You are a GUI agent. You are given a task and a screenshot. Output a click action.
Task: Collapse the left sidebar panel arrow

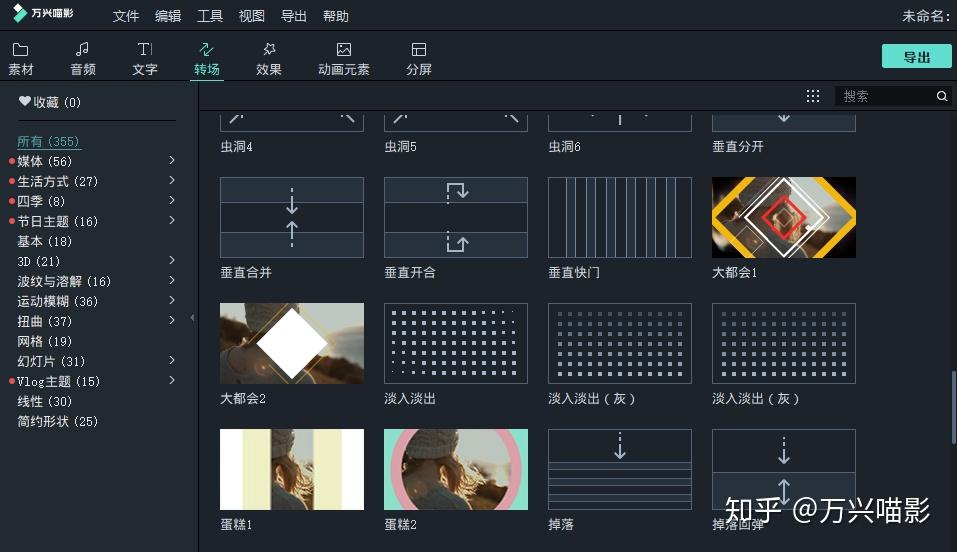[192, 318]
